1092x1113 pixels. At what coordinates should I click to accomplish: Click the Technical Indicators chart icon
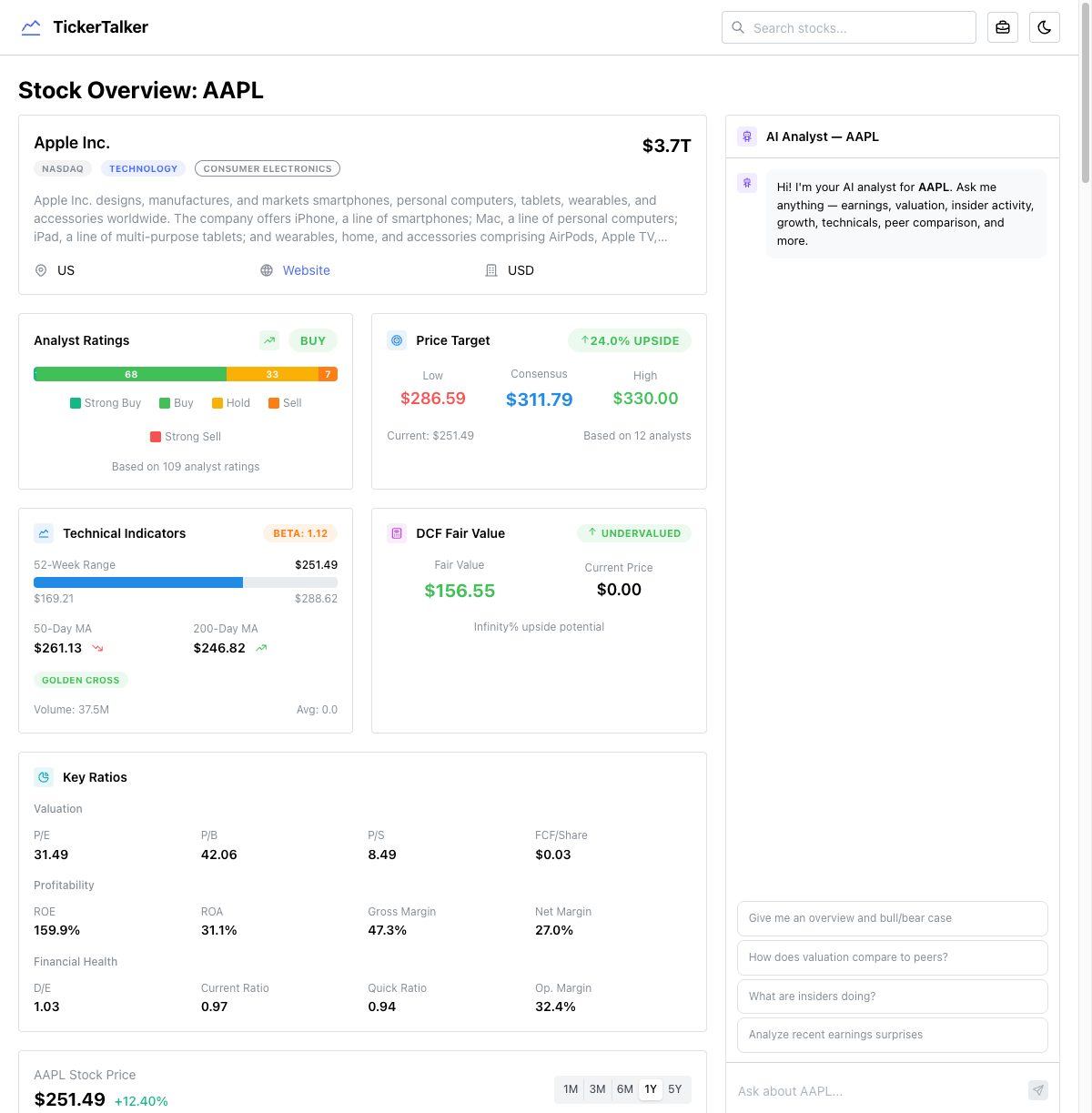(44, 533)
